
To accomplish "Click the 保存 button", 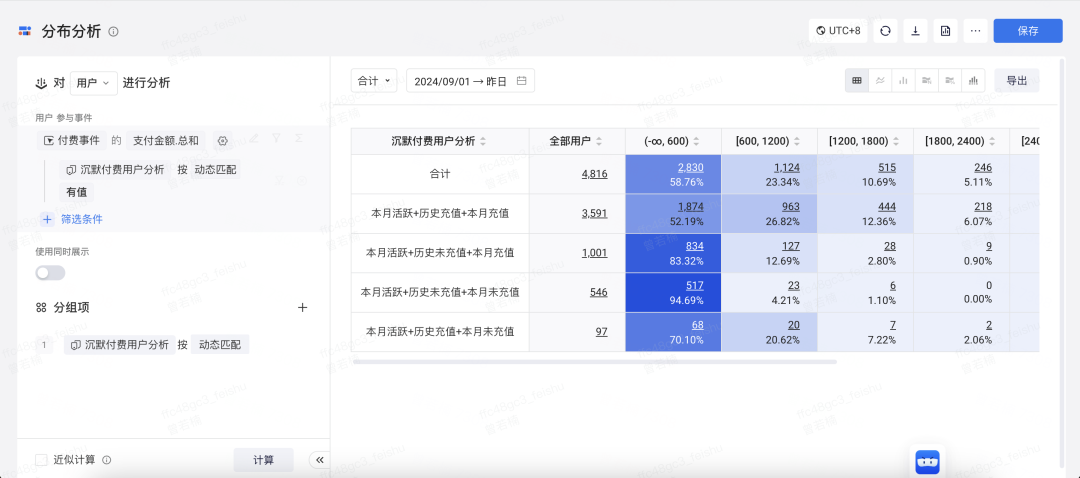I will pyautogui.click(x=1028, y=31).
